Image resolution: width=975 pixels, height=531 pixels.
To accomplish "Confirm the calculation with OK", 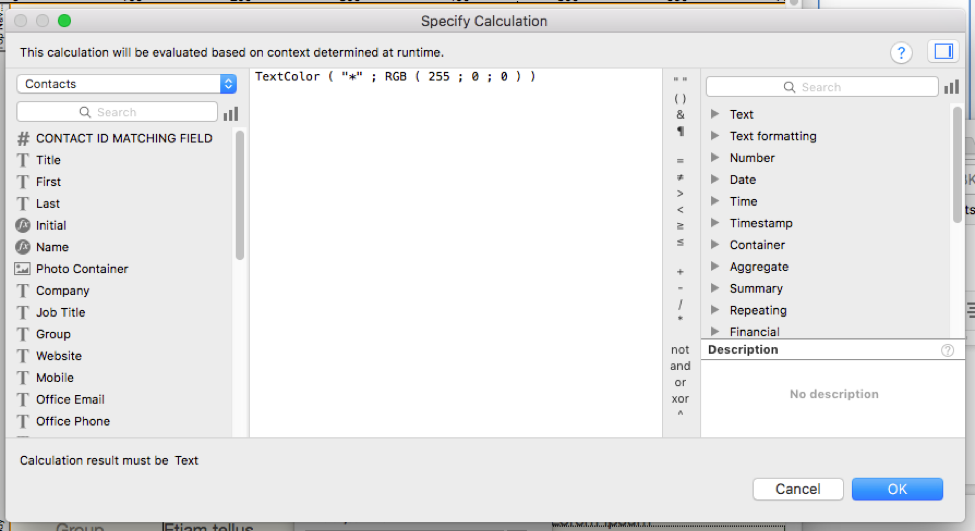I will (897, 489).
